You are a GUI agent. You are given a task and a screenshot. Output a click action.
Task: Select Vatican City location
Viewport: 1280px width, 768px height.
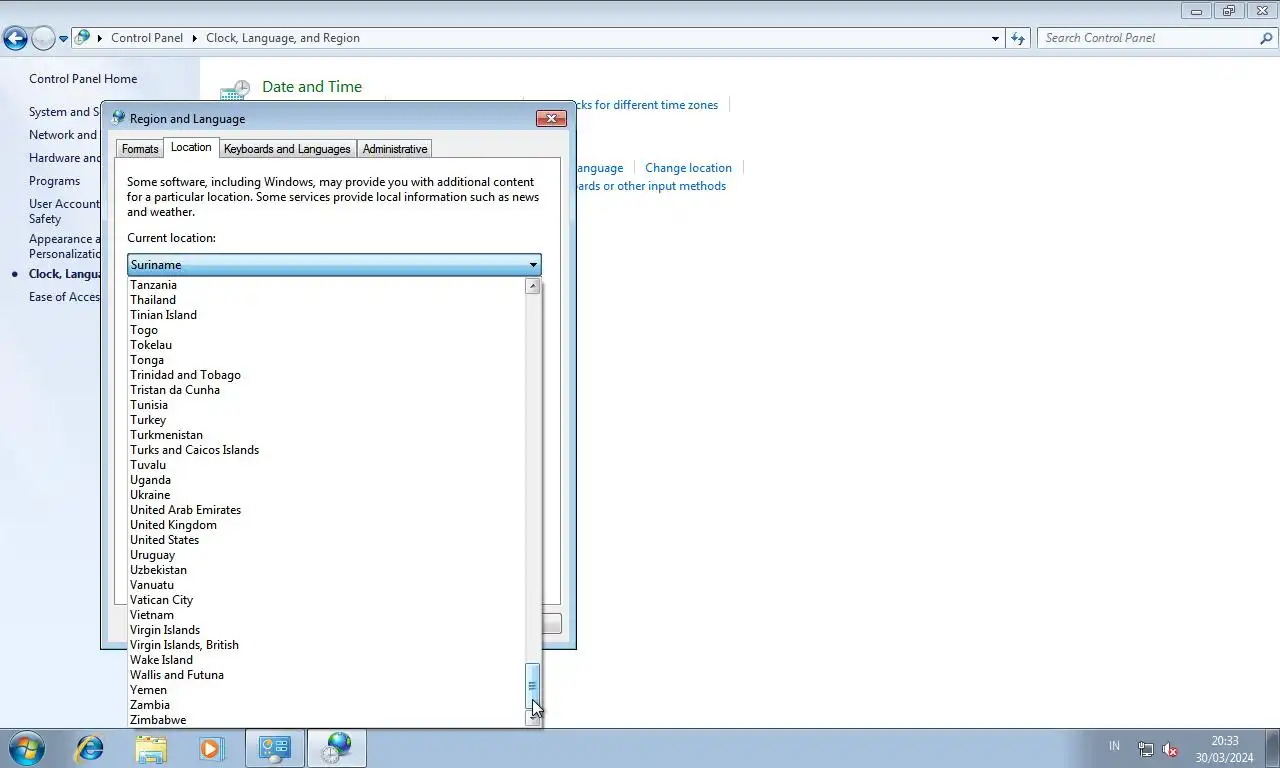[x=327, y=600]
